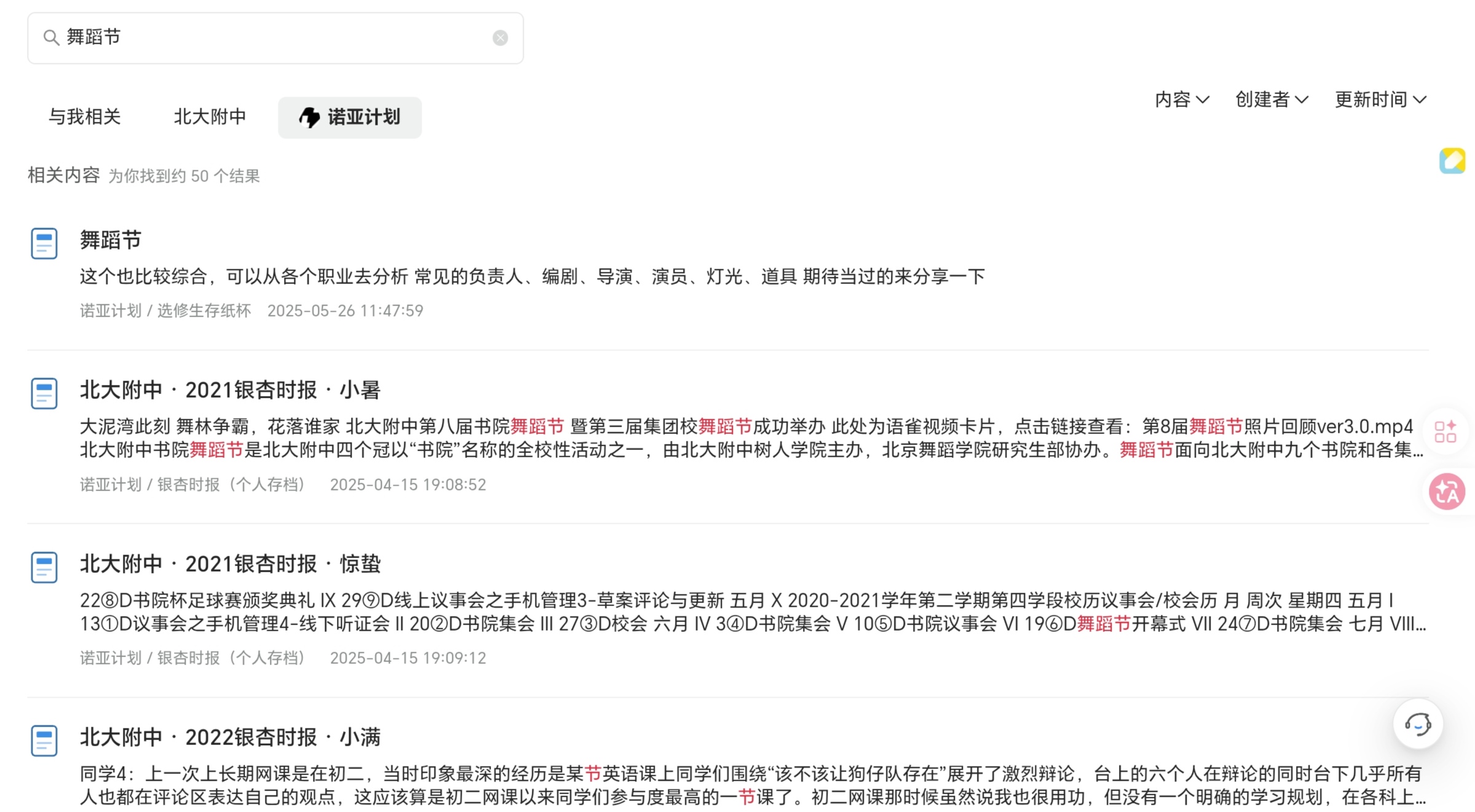The width and height of the screenshot is (1475, 812).
Task: Expand the 创建者 filter dropdown
Action: pos(1271,100)
